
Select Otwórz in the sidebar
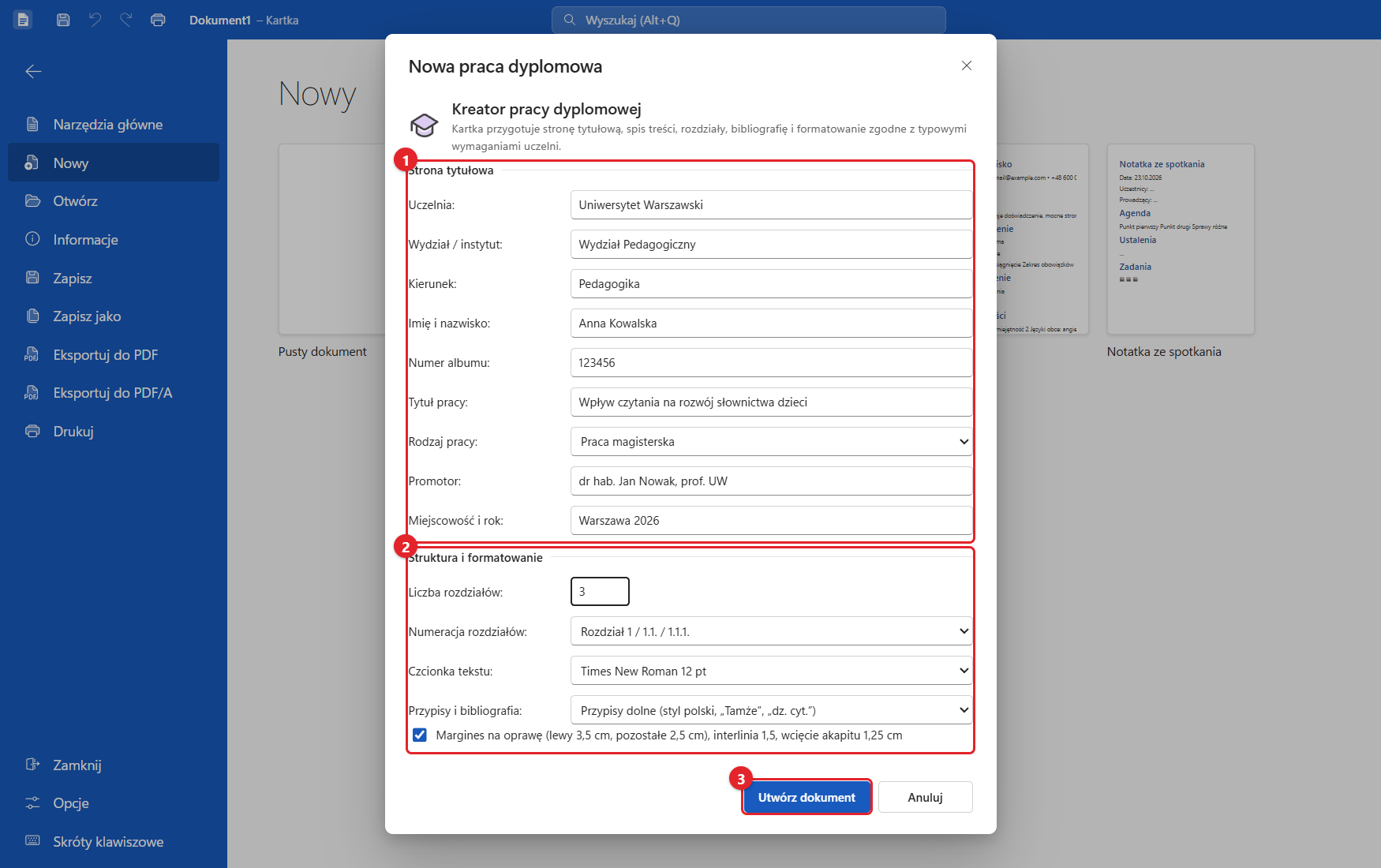click(x=114, y=201)
